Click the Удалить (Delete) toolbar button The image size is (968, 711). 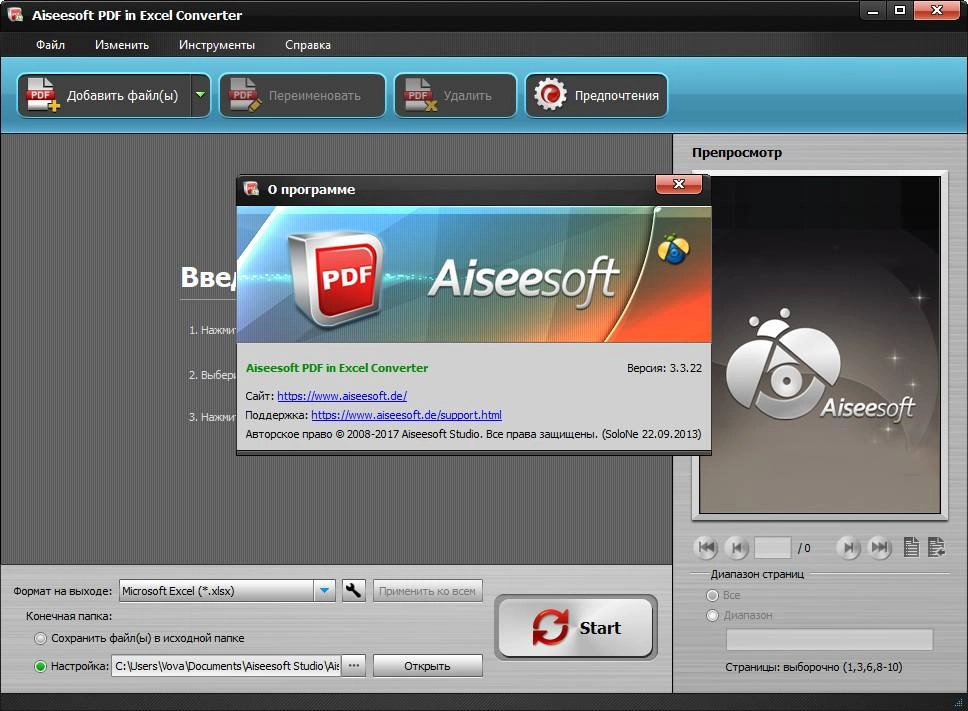tap(455, 95)
